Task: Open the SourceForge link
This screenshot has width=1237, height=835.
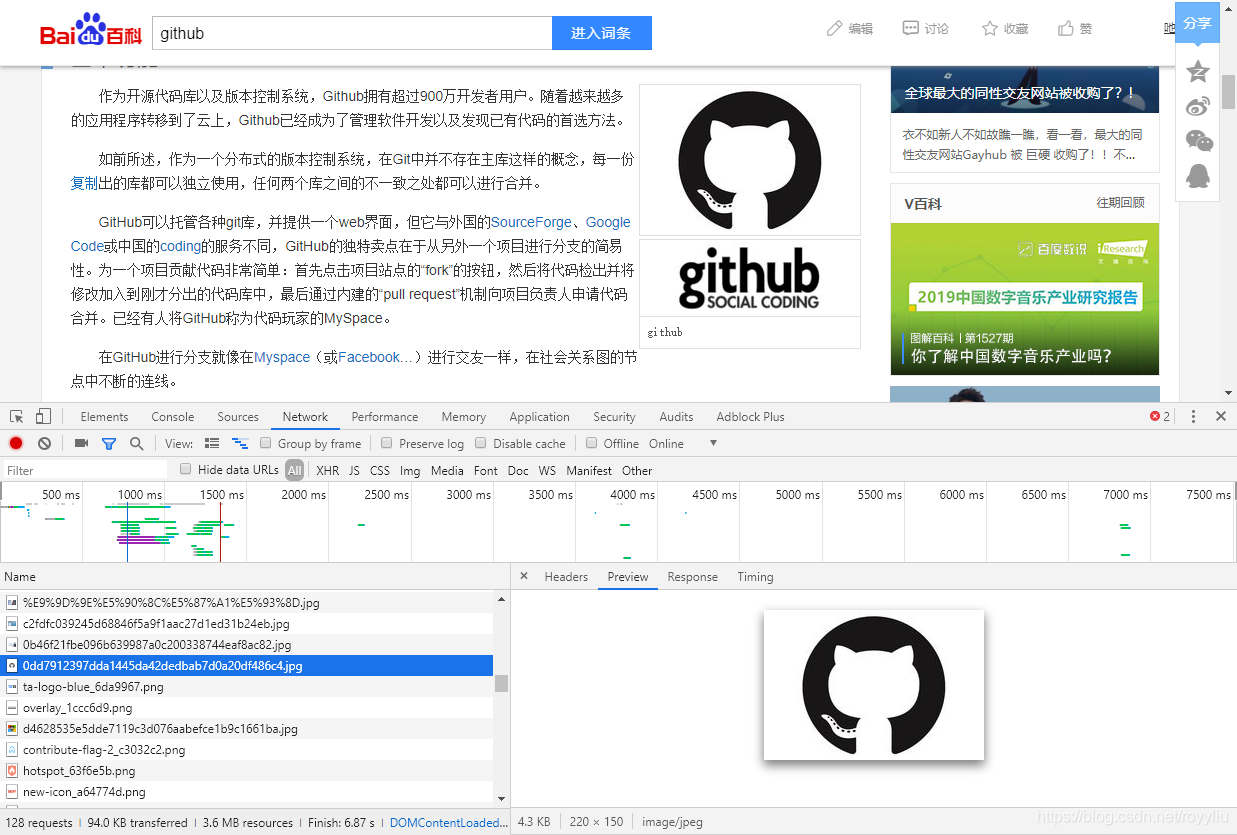Action: (531, 222)
